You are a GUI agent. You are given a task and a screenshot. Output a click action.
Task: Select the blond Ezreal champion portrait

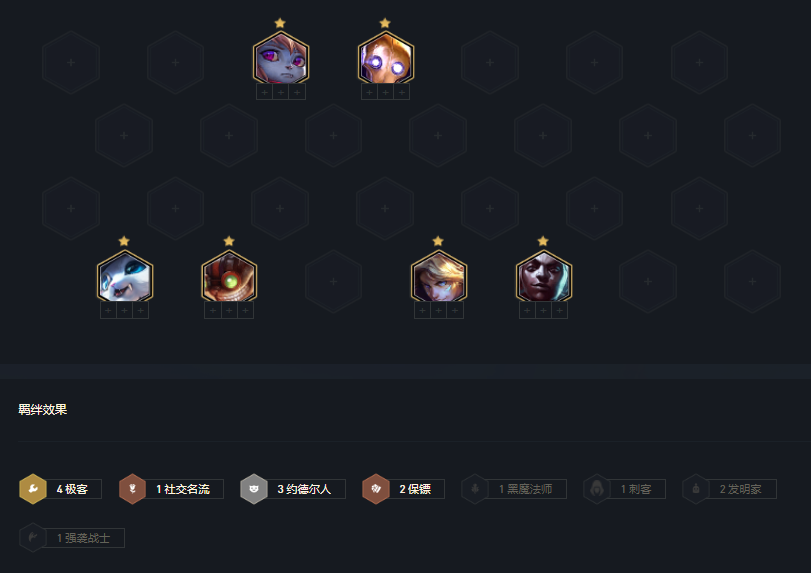click(439, 276)
